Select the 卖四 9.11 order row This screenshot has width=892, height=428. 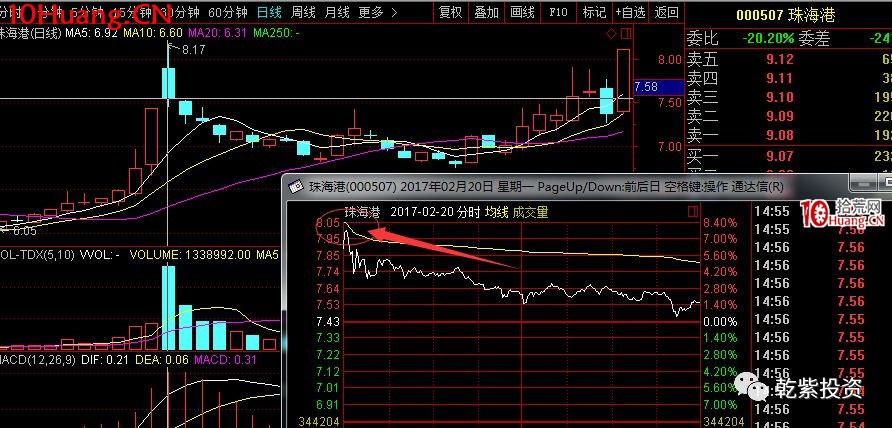pos(789,78)
